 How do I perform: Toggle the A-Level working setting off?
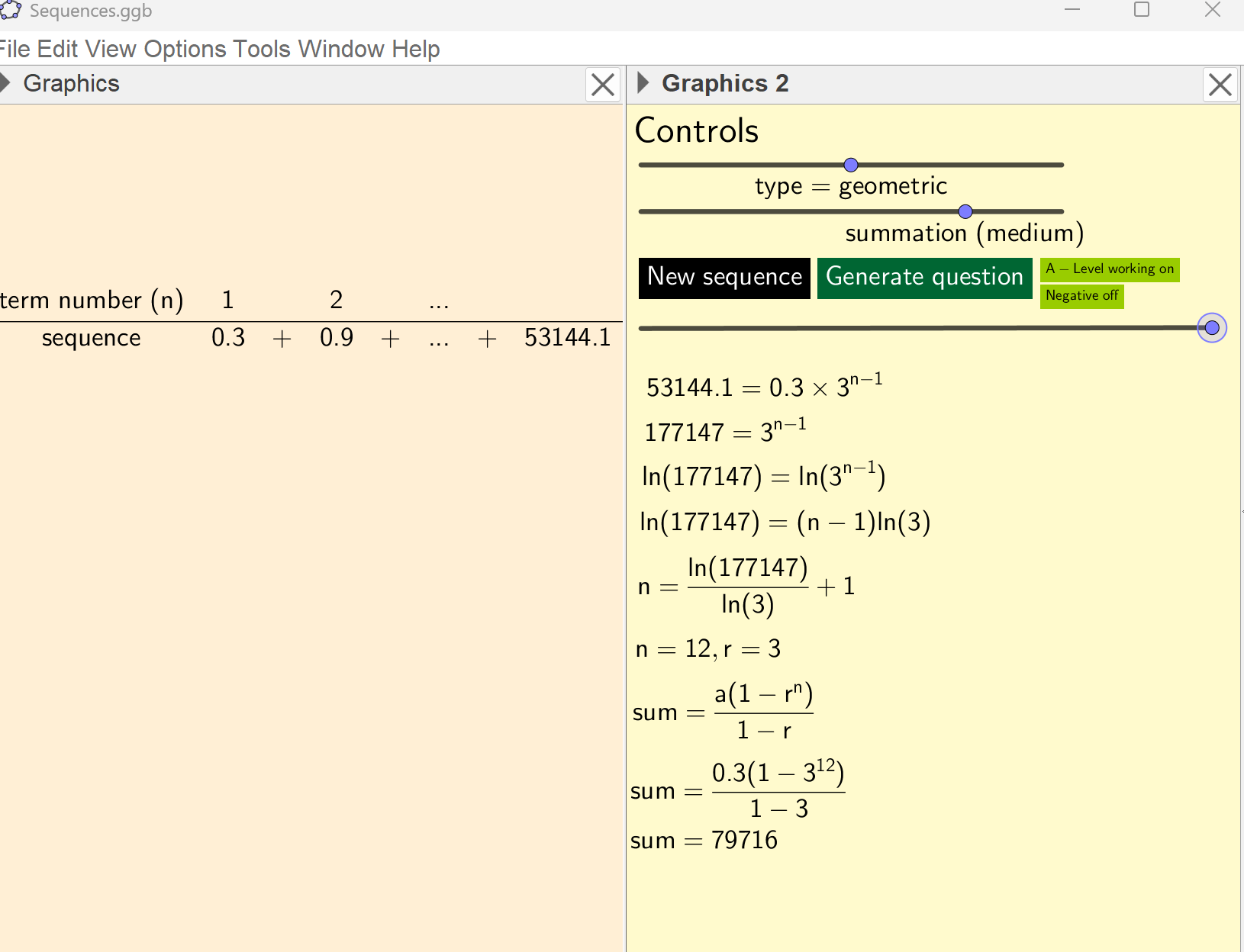click(1110, 269)
